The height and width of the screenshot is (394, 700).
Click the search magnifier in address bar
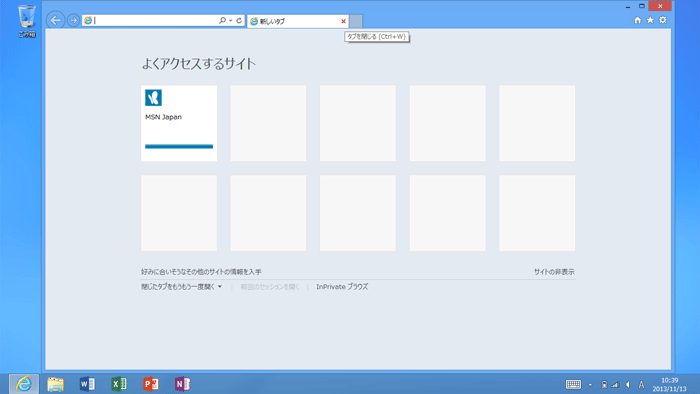click(222, 21)
